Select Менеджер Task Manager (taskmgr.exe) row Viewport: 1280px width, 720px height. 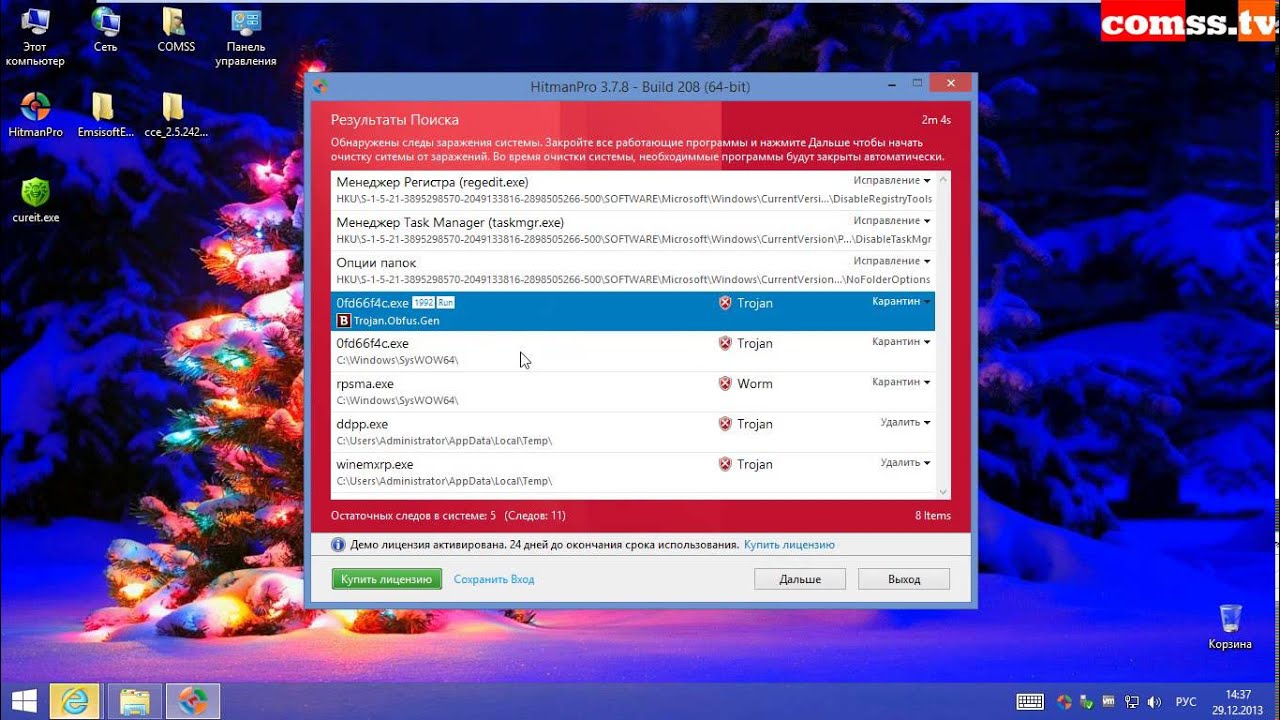[633, 230]
